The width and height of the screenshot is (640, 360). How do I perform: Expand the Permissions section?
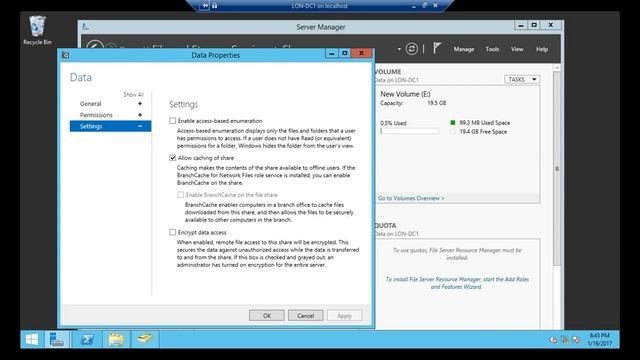pyautogui.click(x=140, y=115)
